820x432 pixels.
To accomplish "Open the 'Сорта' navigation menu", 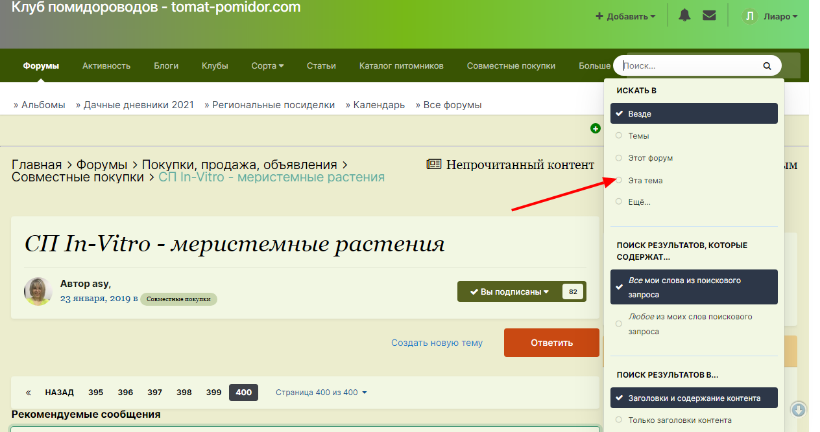I will (x=267, y=66).
